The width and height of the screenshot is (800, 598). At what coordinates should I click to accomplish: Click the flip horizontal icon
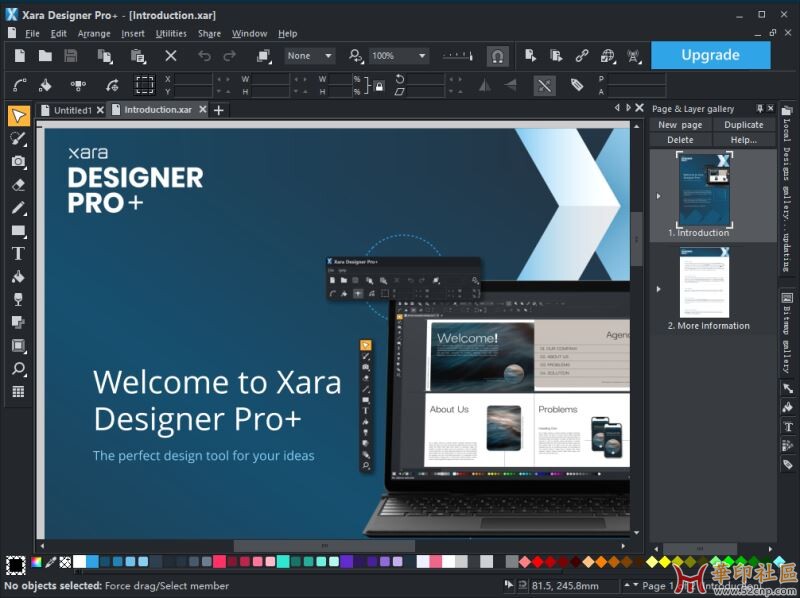(485, 85)
